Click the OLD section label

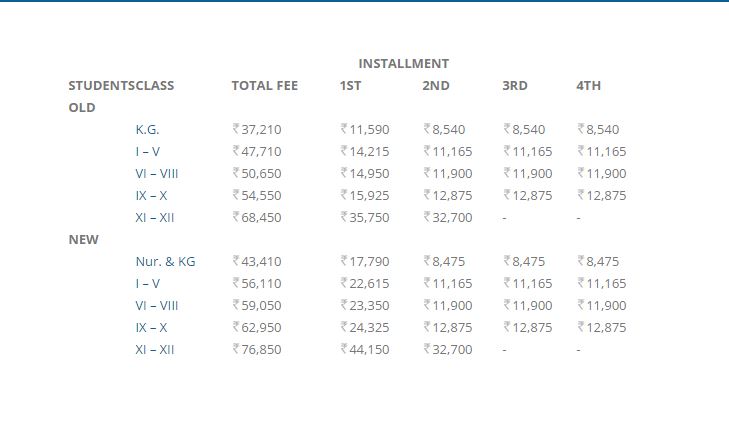82,107
